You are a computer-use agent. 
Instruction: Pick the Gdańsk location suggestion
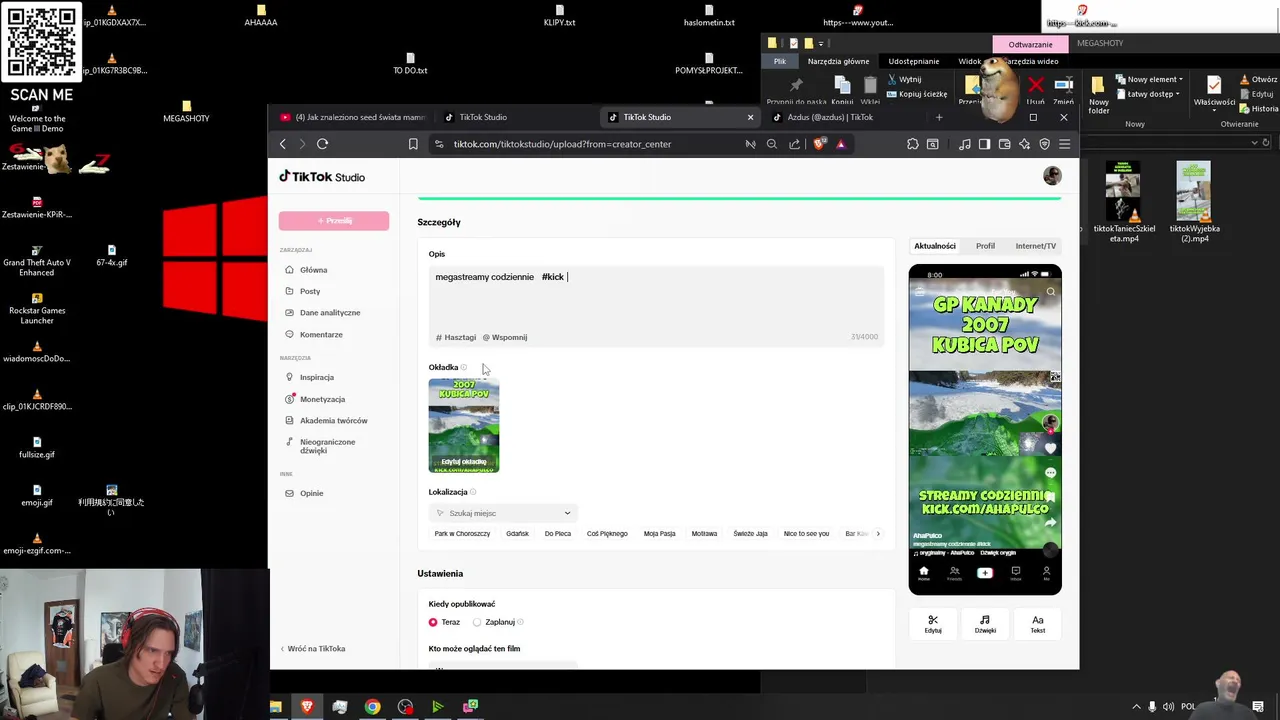click(517, 534)
